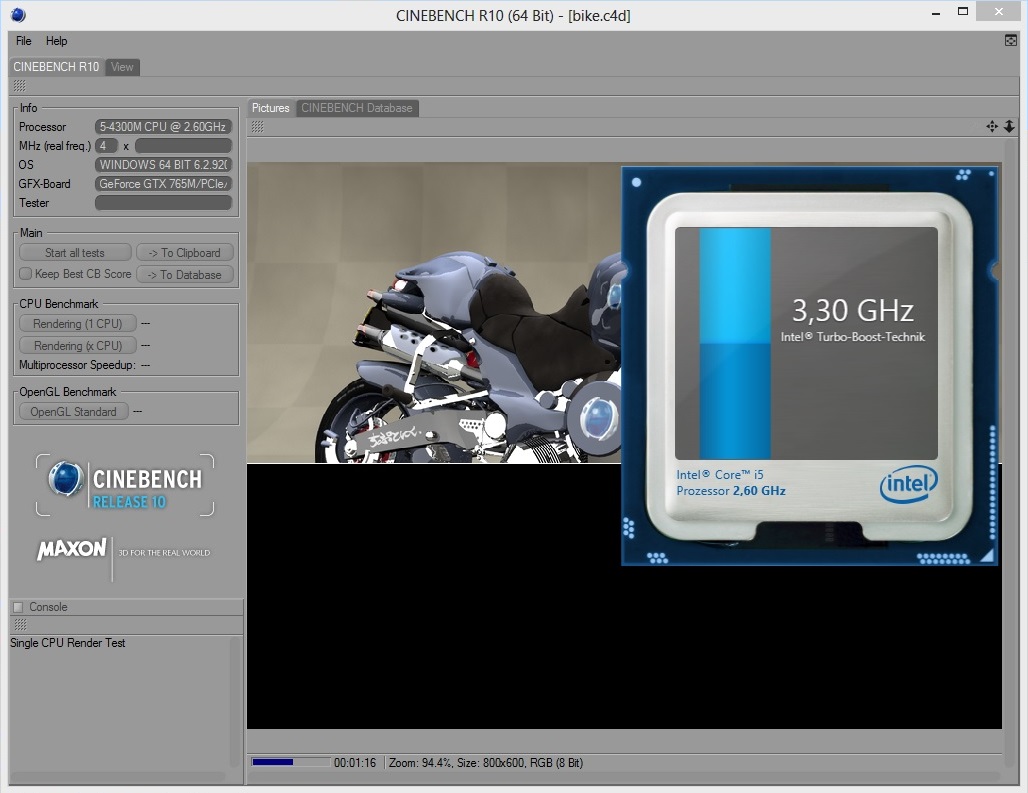
Task: Click the move-view arrows icon above picture
Action: click(x=992, y=126)
